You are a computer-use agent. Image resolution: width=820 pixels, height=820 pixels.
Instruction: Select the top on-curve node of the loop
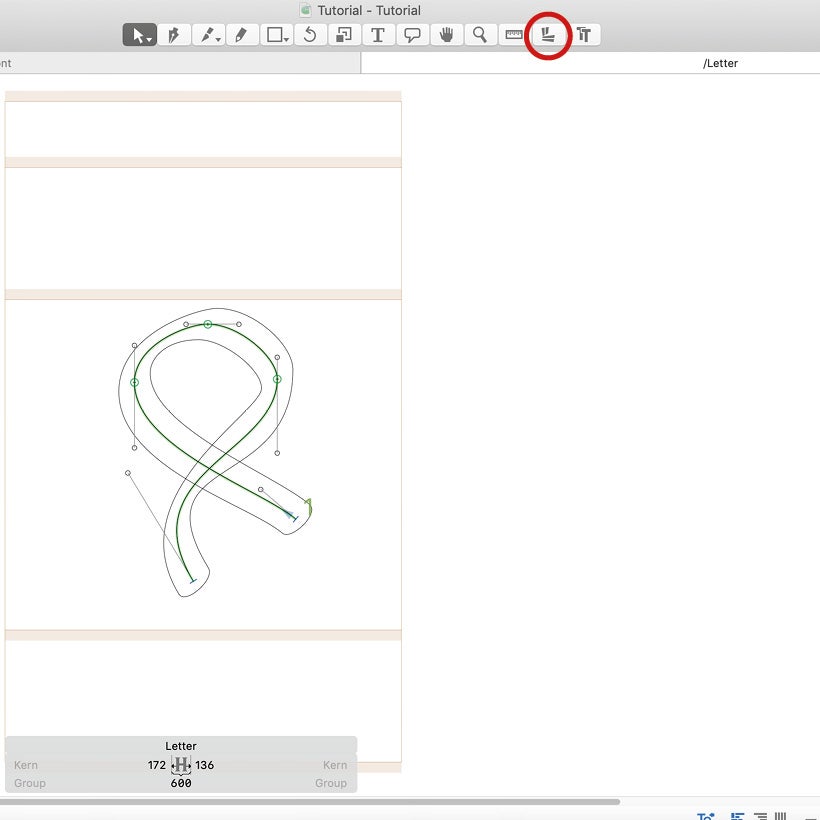click(x=208, y=324)
